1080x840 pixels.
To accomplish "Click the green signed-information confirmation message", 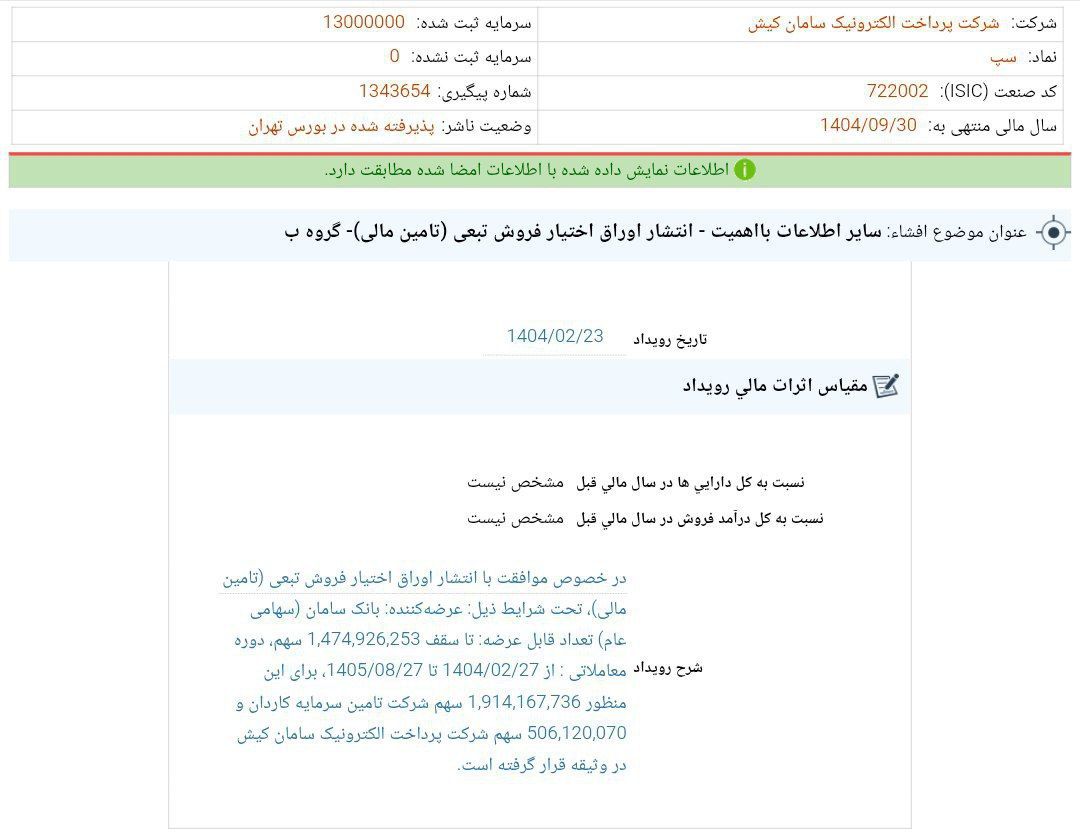I will coord(526,170).
